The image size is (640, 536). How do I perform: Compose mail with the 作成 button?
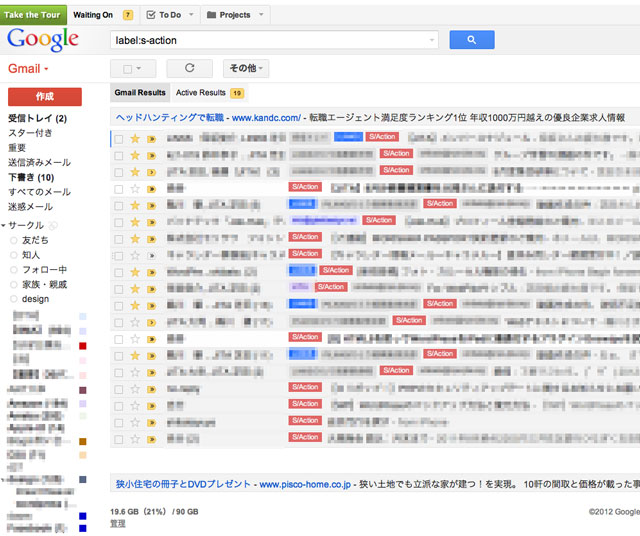45,97
